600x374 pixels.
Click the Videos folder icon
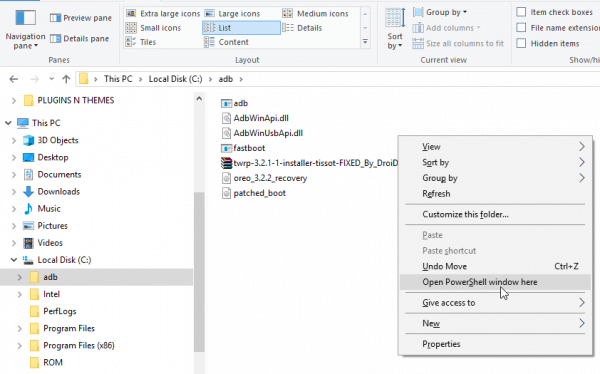point(28,243)
